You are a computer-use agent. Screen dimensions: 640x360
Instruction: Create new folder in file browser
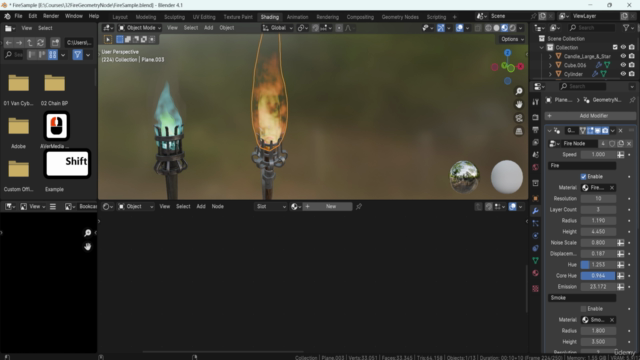pos(55,42)
